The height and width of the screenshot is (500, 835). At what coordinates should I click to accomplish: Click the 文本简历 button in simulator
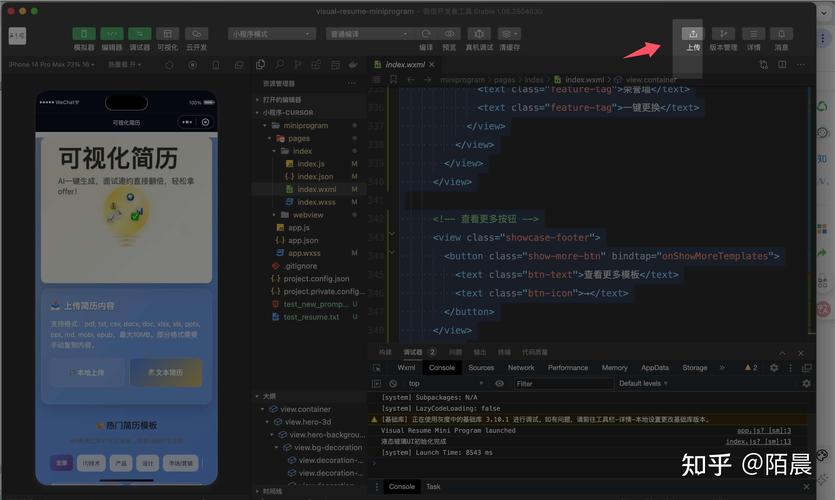point(166,372)
